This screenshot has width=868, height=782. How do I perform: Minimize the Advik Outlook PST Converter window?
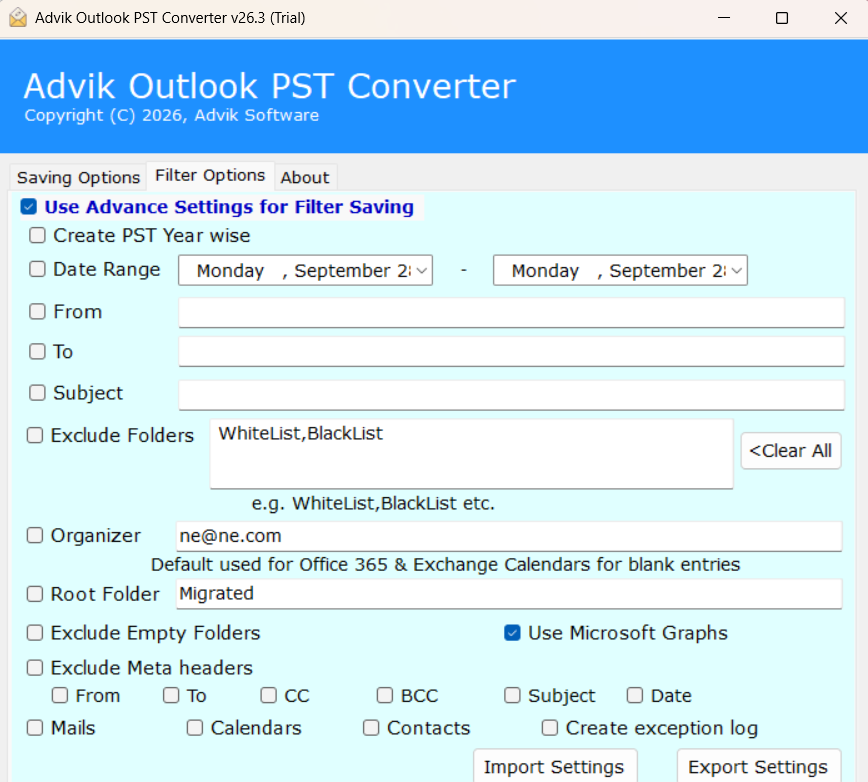724,18
